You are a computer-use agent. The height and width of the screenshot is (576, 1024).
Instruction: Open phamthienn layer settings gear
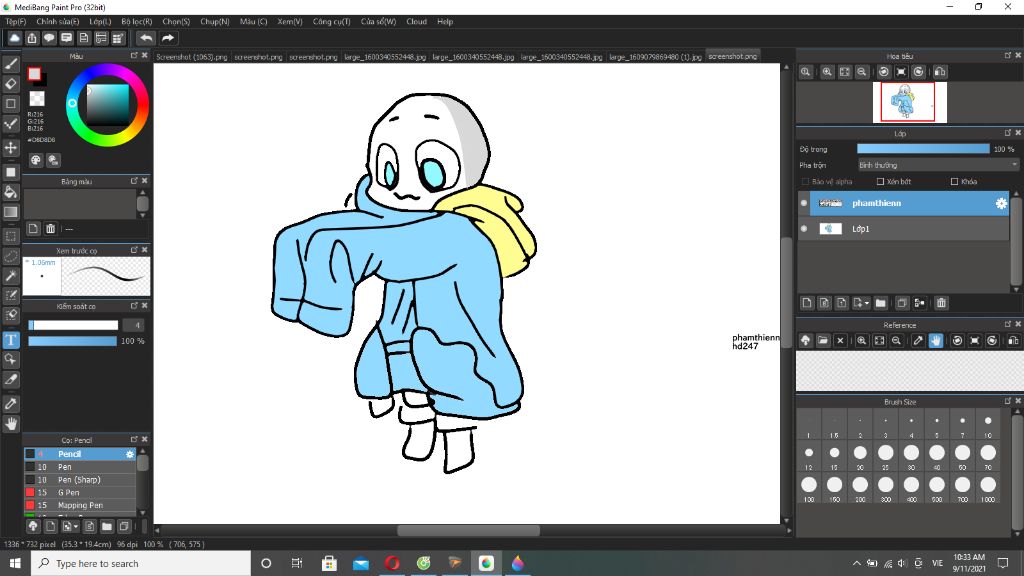(x=1001, y=204)
